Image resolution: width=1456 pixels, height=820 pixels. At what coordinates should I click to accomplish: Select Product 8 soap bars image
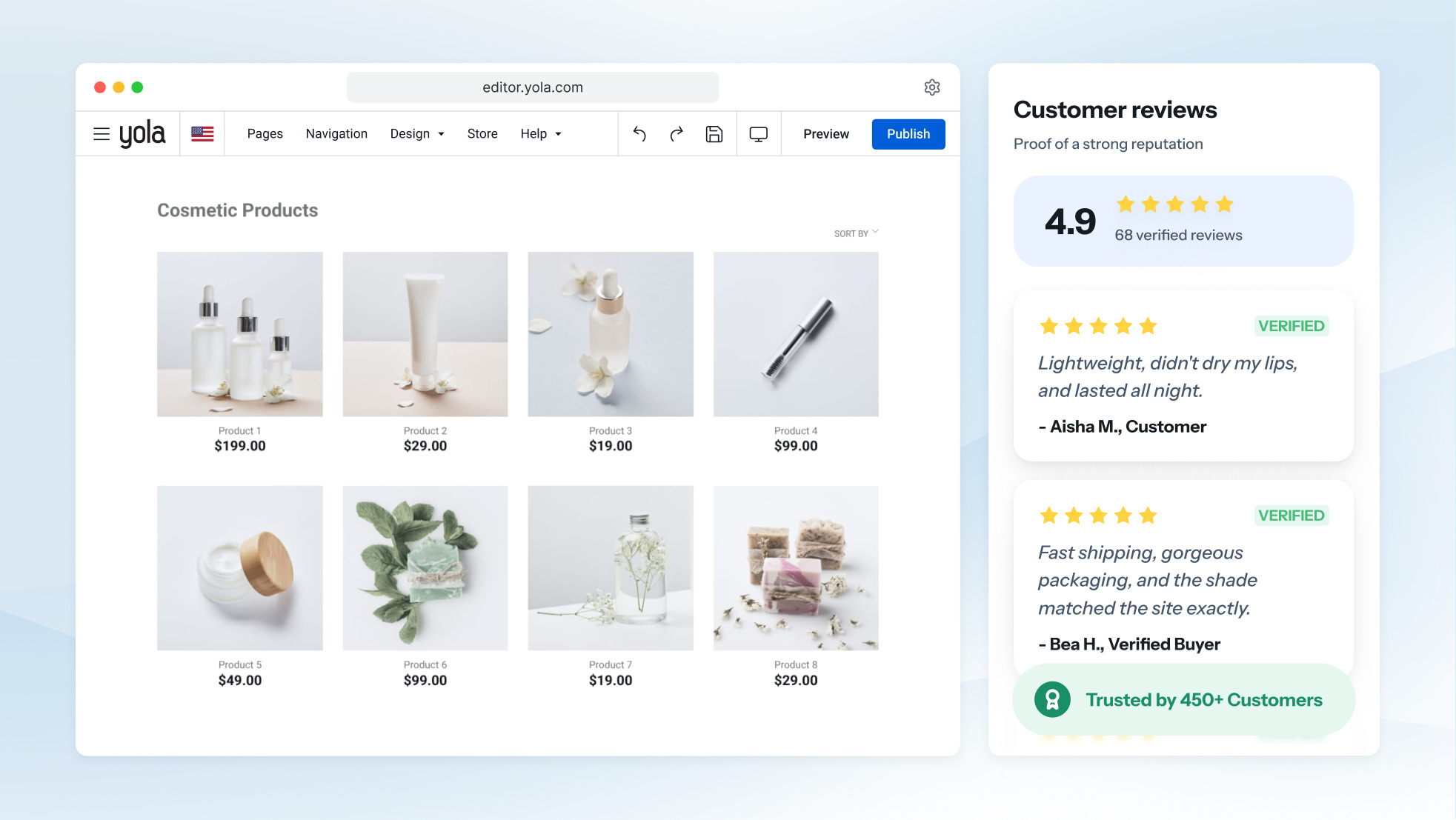pos(796,568)
